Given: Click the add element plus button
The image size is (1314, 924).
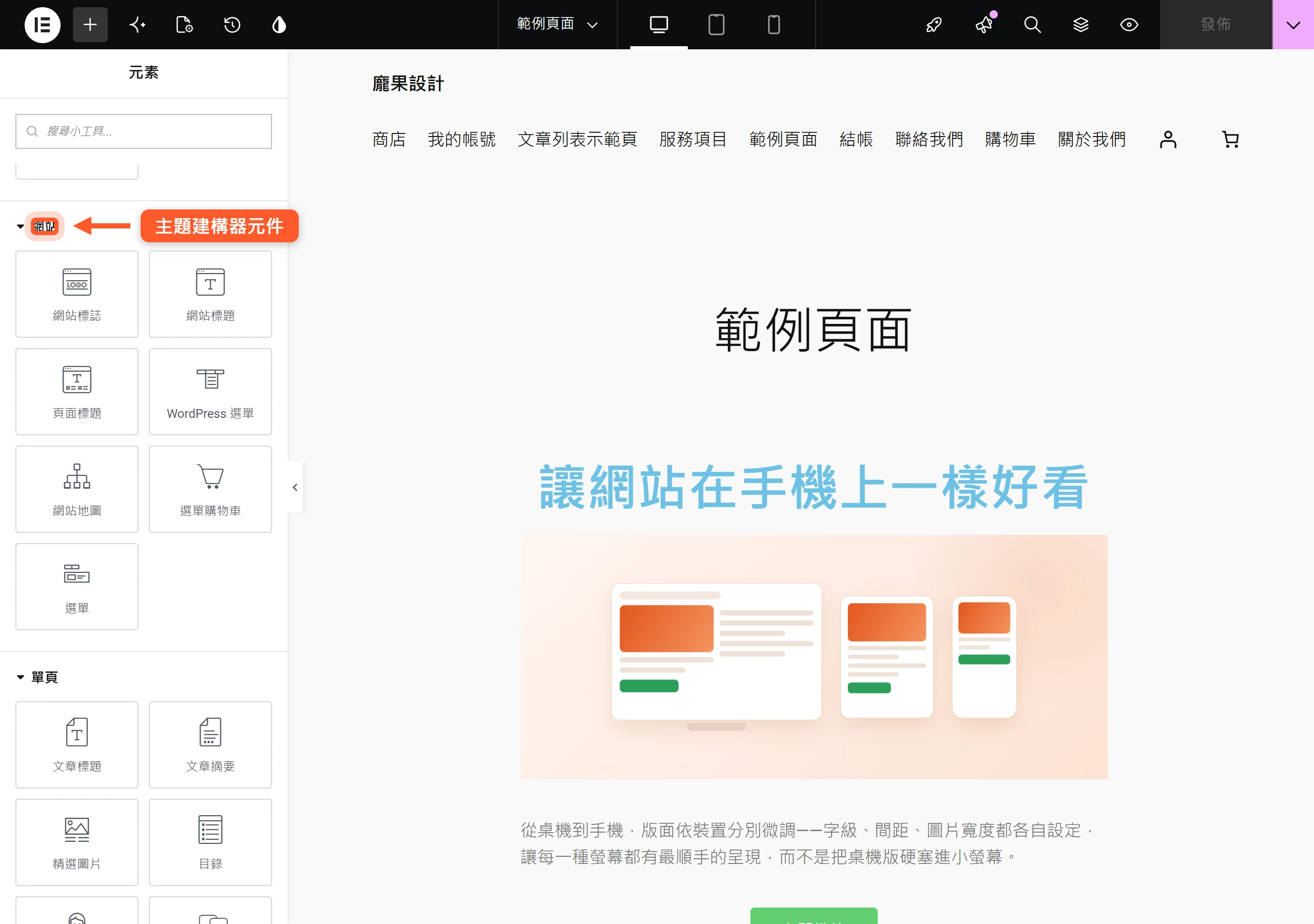Looking at the screenshot, I should click(x=90, y=25).
